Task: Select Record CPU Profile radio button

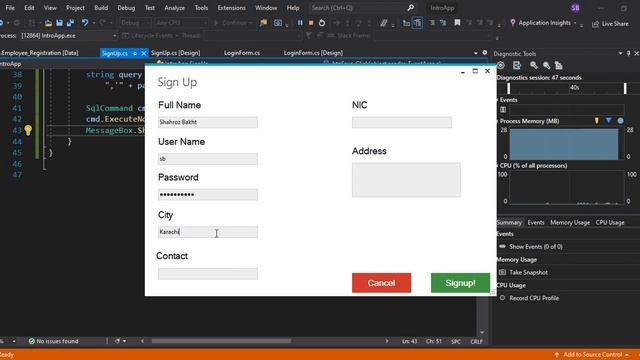Action: (x=502, y=298)
